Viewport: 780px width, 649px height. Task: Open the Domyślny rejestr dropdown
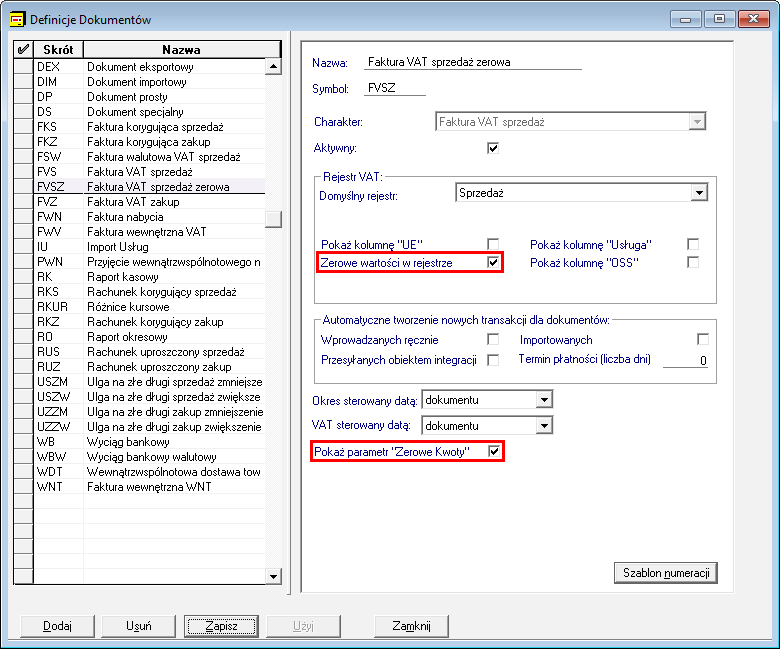[699, 193]
